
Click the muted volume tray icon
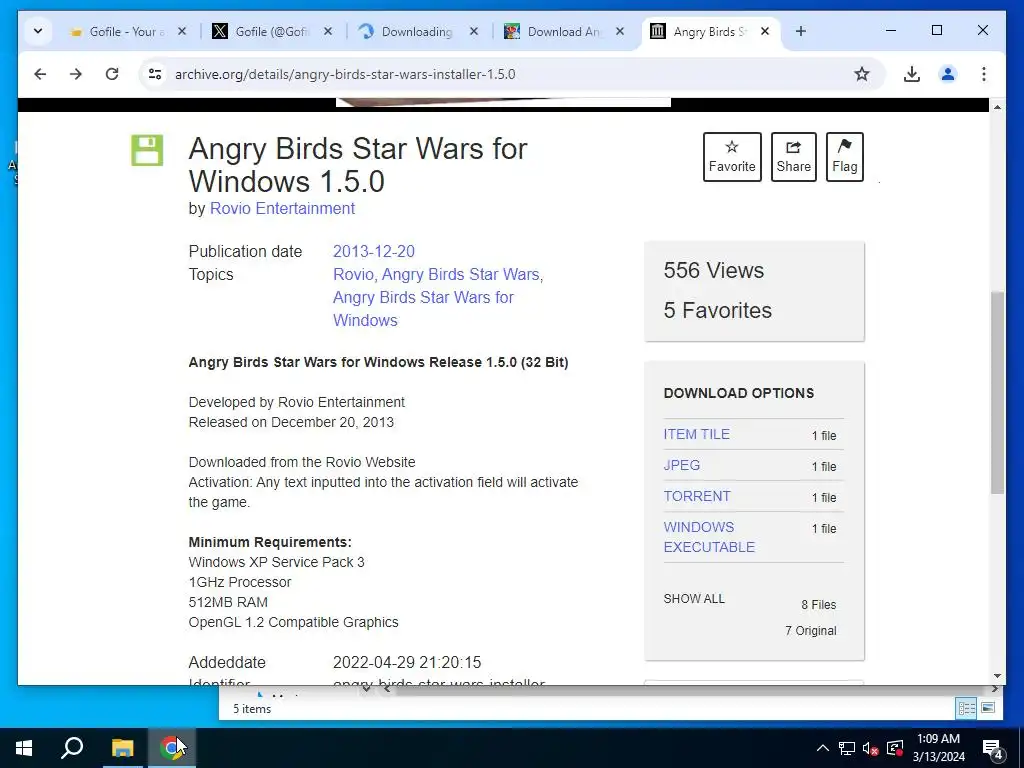point(871,748)
